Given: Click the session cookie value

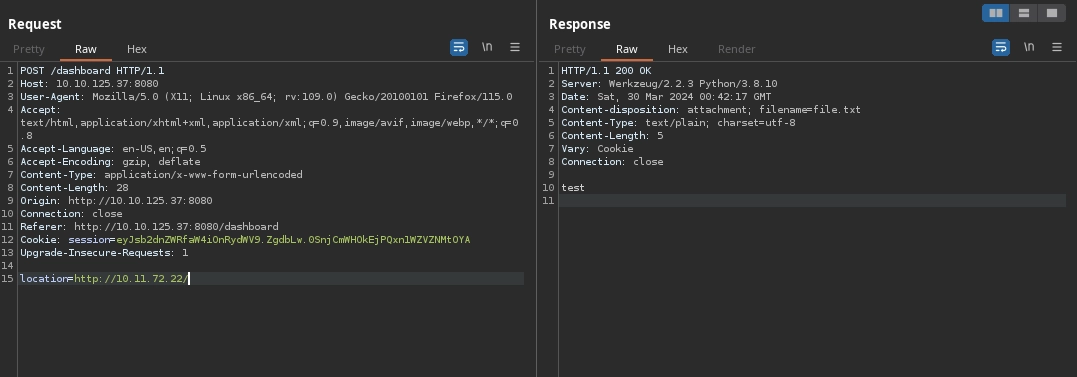Looking at the screenshot, I should tap(293, 240).
